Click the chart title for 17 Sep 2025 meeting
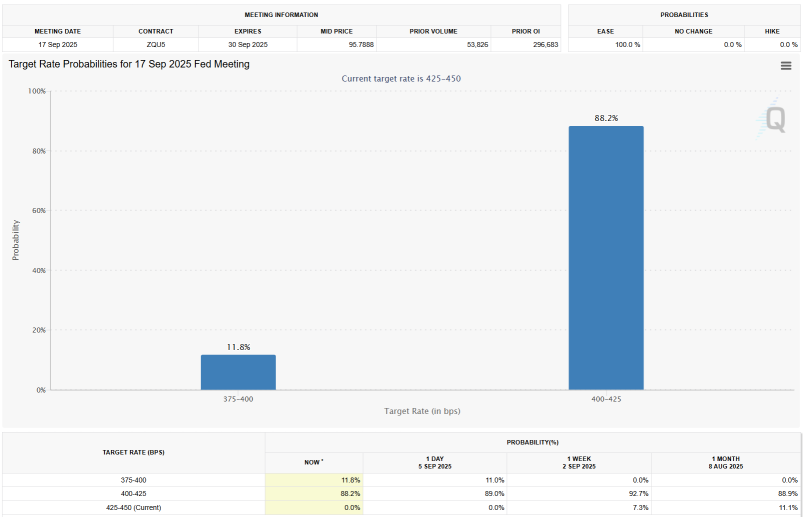Screen dimensions: 803x517 pos(129,64)
